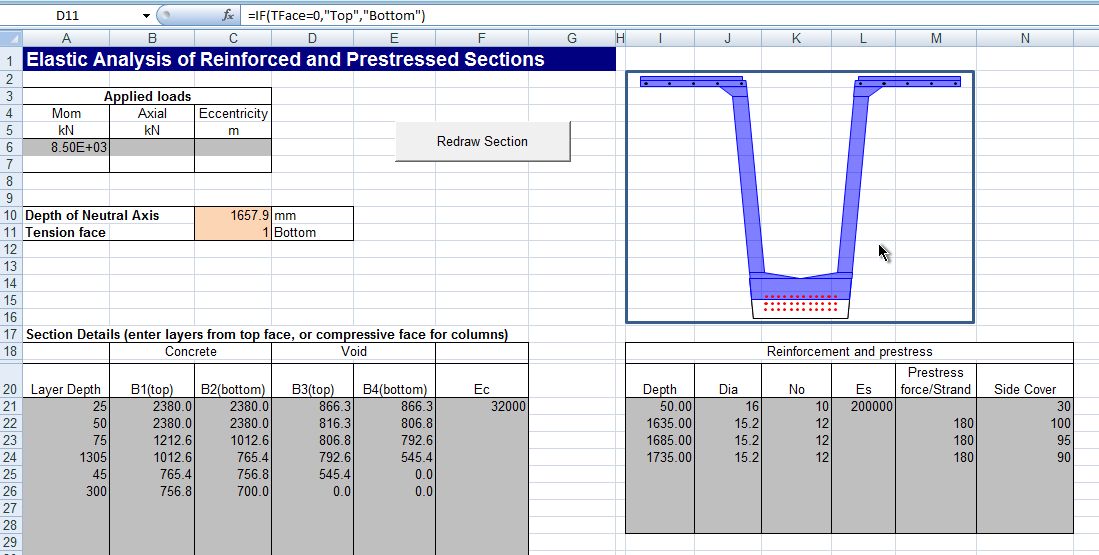Select the Bottom cell in D11
1099x555 pixels.
(312, 232)
